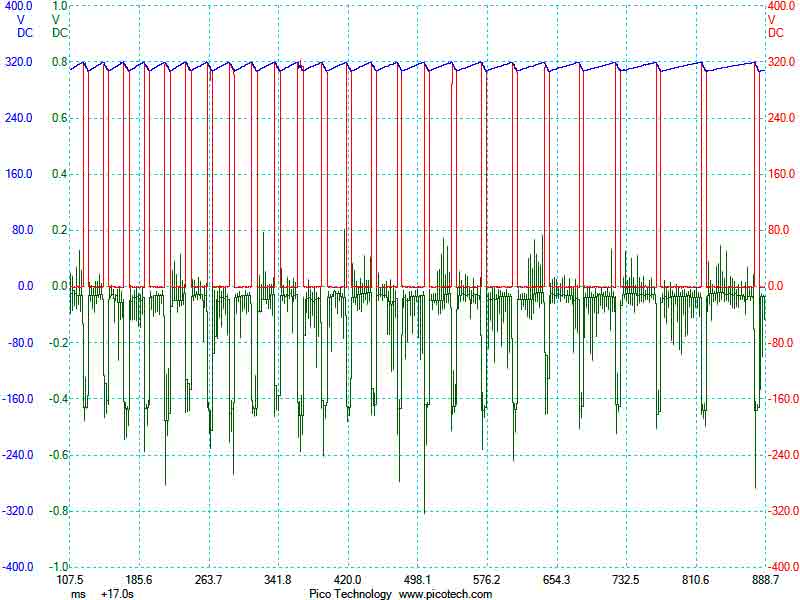Click the 420.0 time axis marker

[x=347, y=580]
